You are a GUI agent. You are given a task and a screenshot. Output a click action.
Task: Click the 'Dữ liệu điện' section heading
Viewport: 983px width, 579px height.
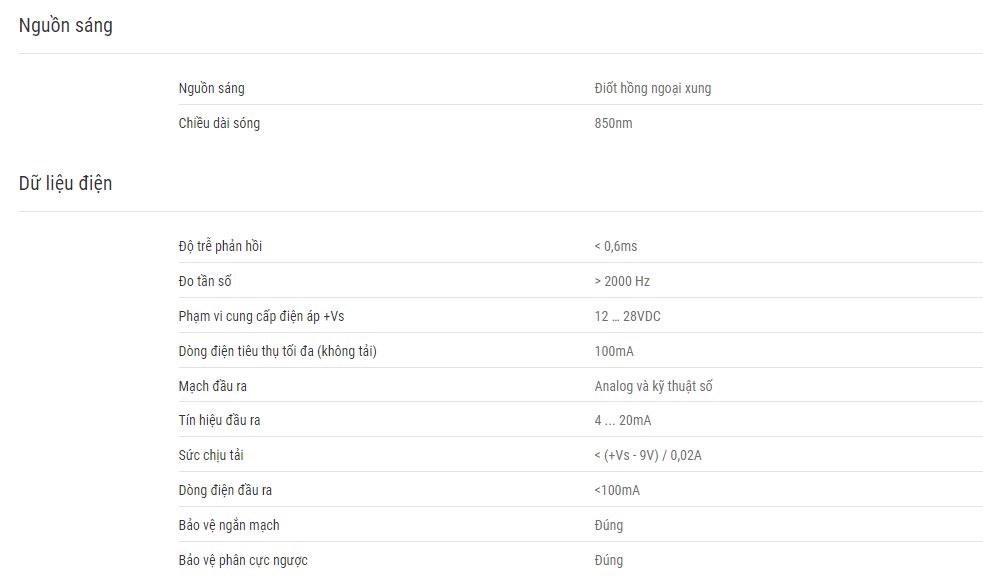coord(65,184)
